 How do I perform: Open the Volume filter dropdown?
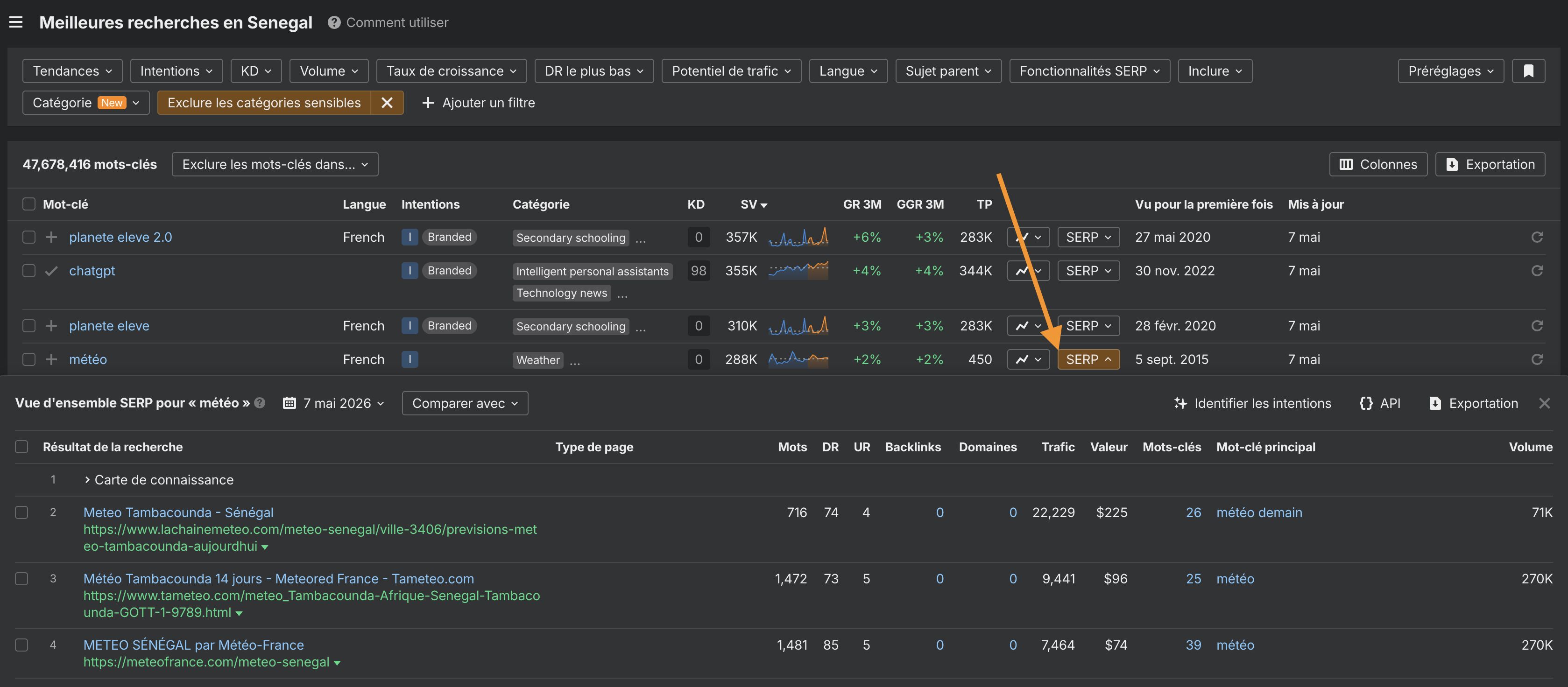point(329,71)
